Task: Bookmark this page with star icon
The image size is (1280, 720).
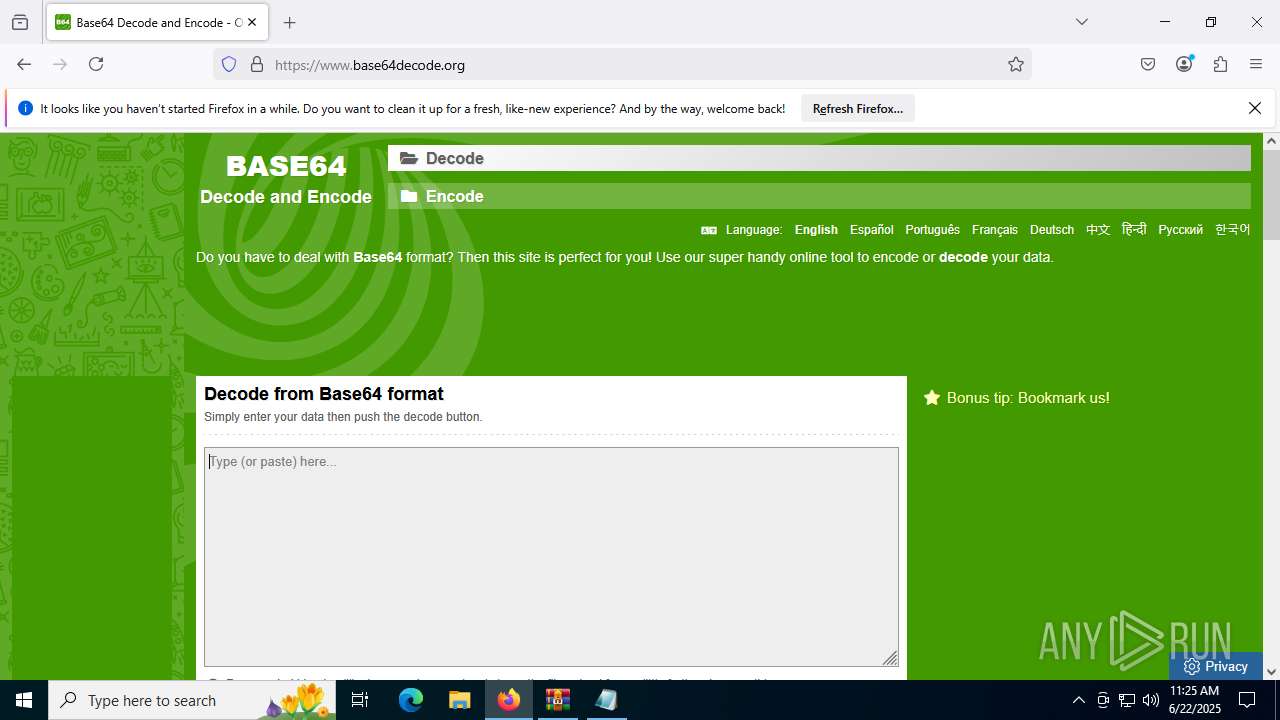Action: pos(1016,65)
